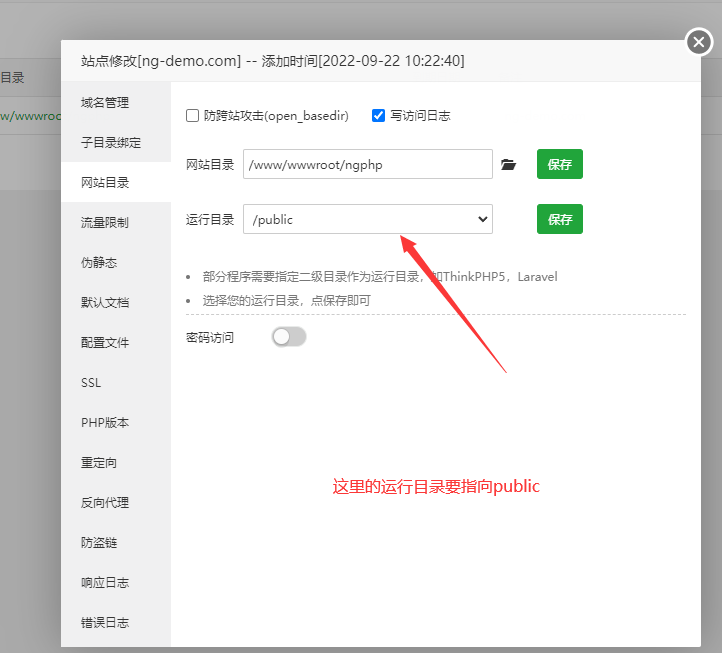Image resolution: width=722 pixels, height=653 pixels.
Task: Switch to the 子目录绑定 tab
Action: 111,143
